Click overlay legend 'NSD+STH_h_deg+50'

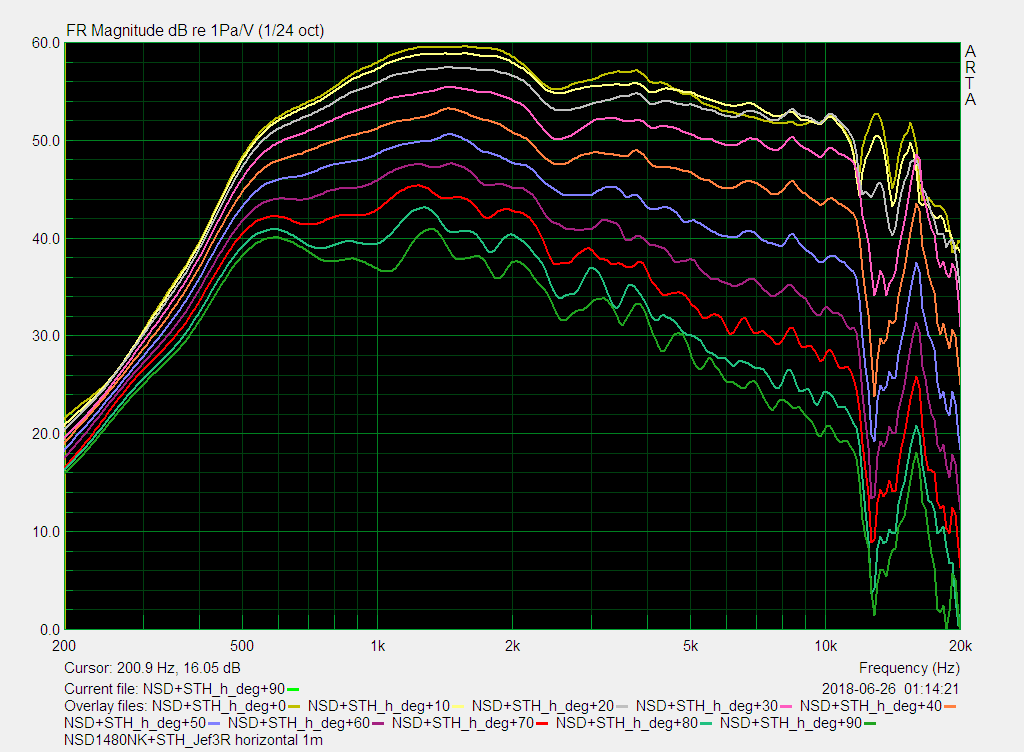(x=135, y=723)
